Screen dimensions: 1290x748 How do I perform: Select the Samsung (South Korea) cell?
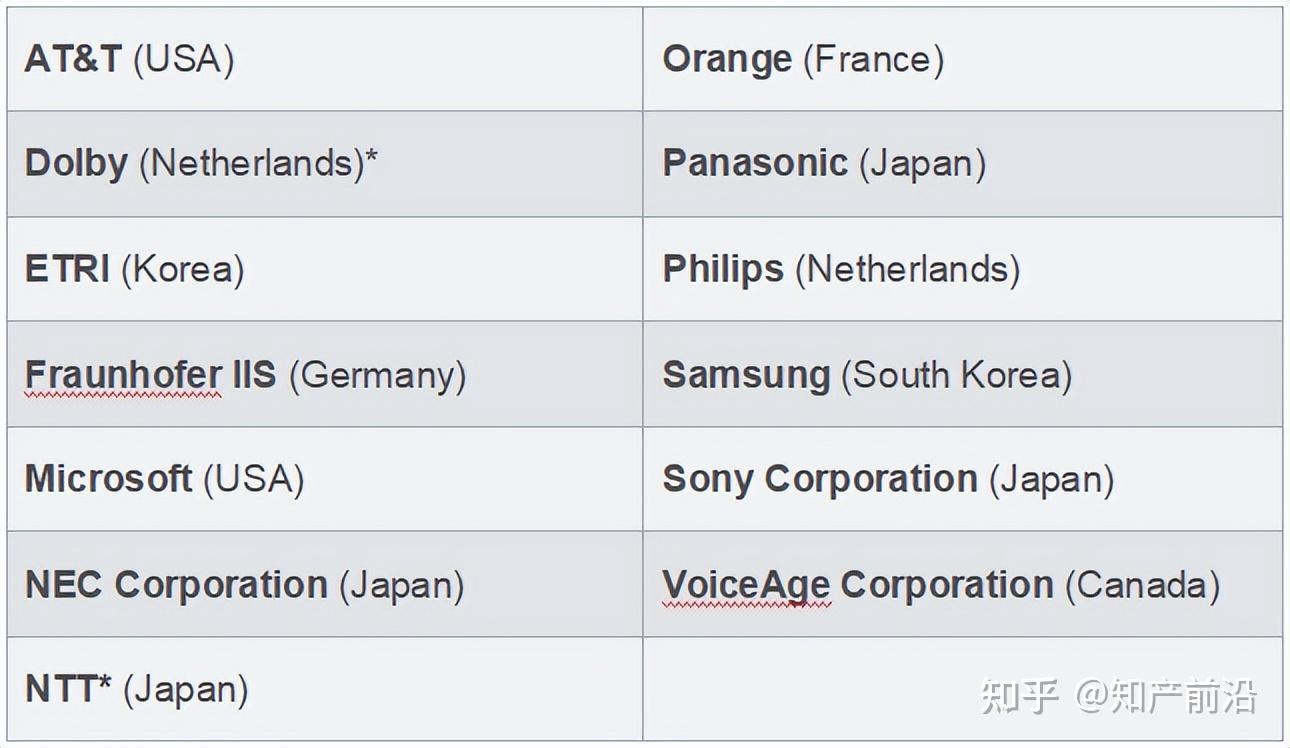[962, 374]
